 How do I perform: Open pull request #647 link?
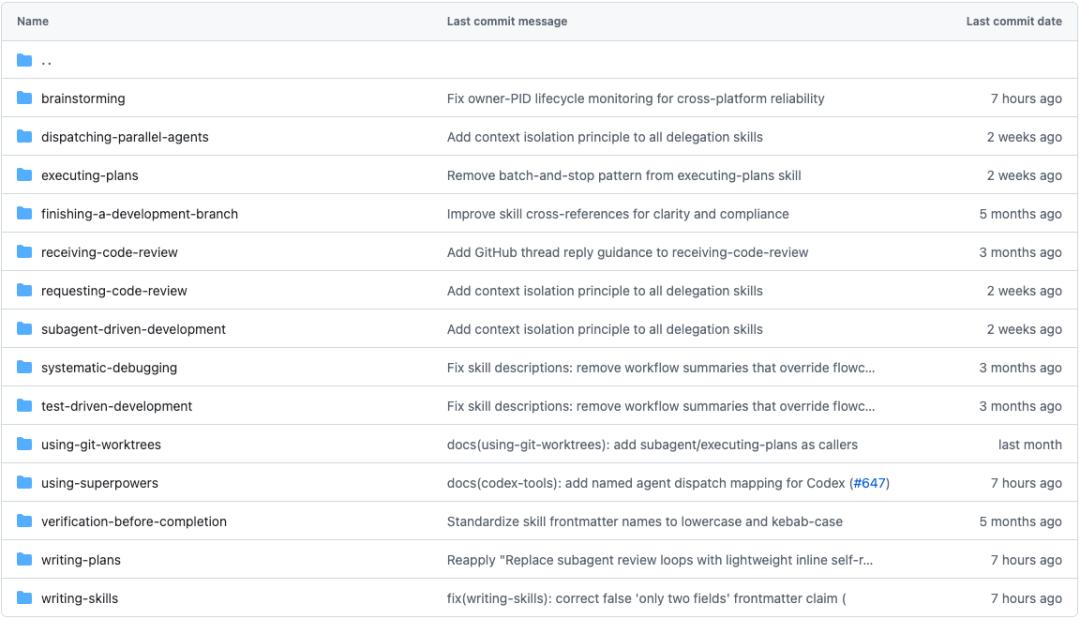click(869, 483)
